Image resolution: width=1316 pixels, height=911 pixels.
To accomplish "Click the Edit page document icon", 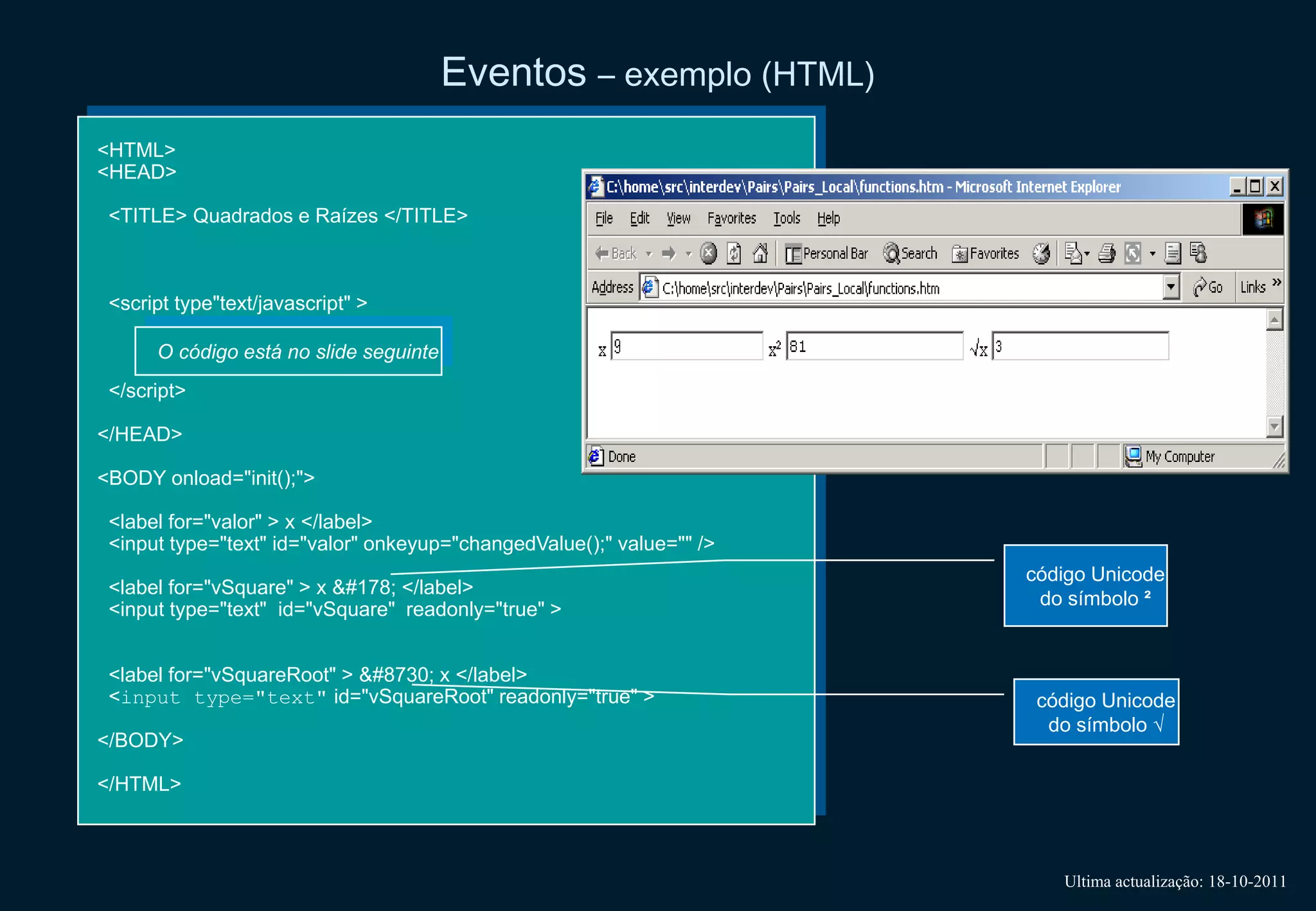I will click(1173, 253).
